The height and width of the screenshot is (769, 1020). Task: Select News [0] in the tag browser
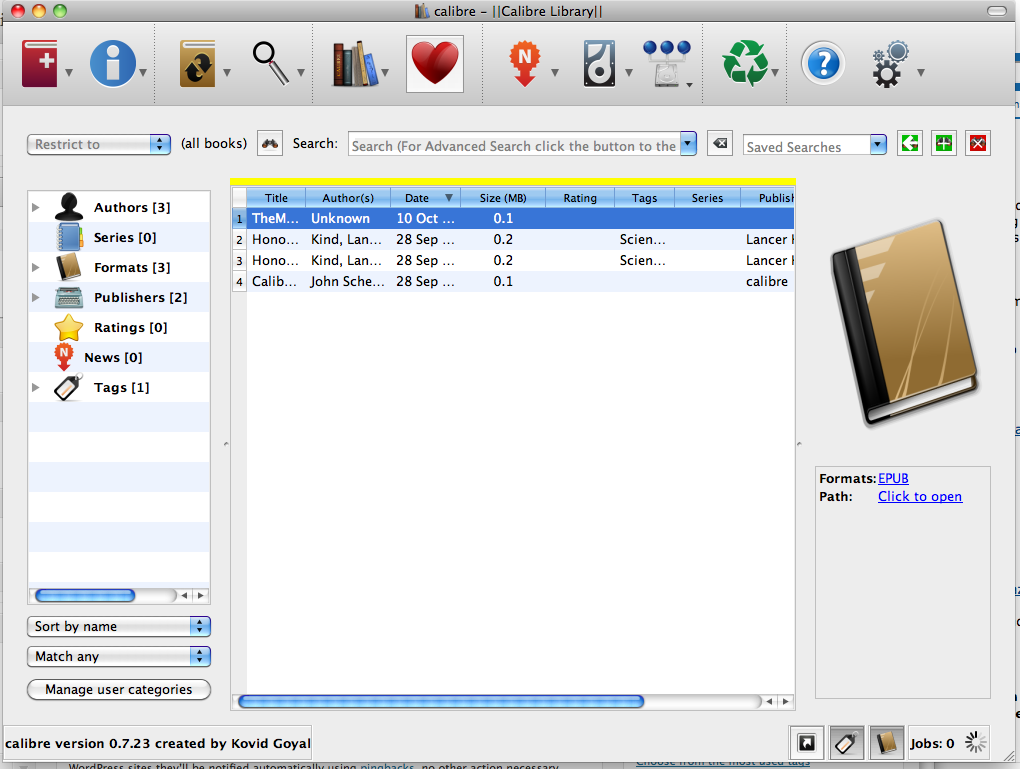click(119, 357)
